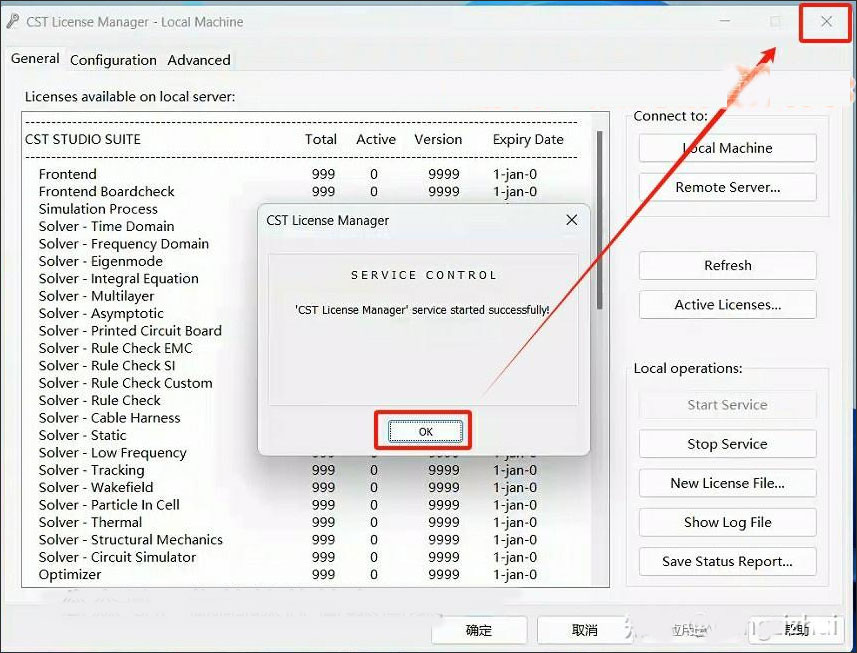Select Solver - Integral Equation entry
Viewport: 857px width, 653px height.
[119, 279]
